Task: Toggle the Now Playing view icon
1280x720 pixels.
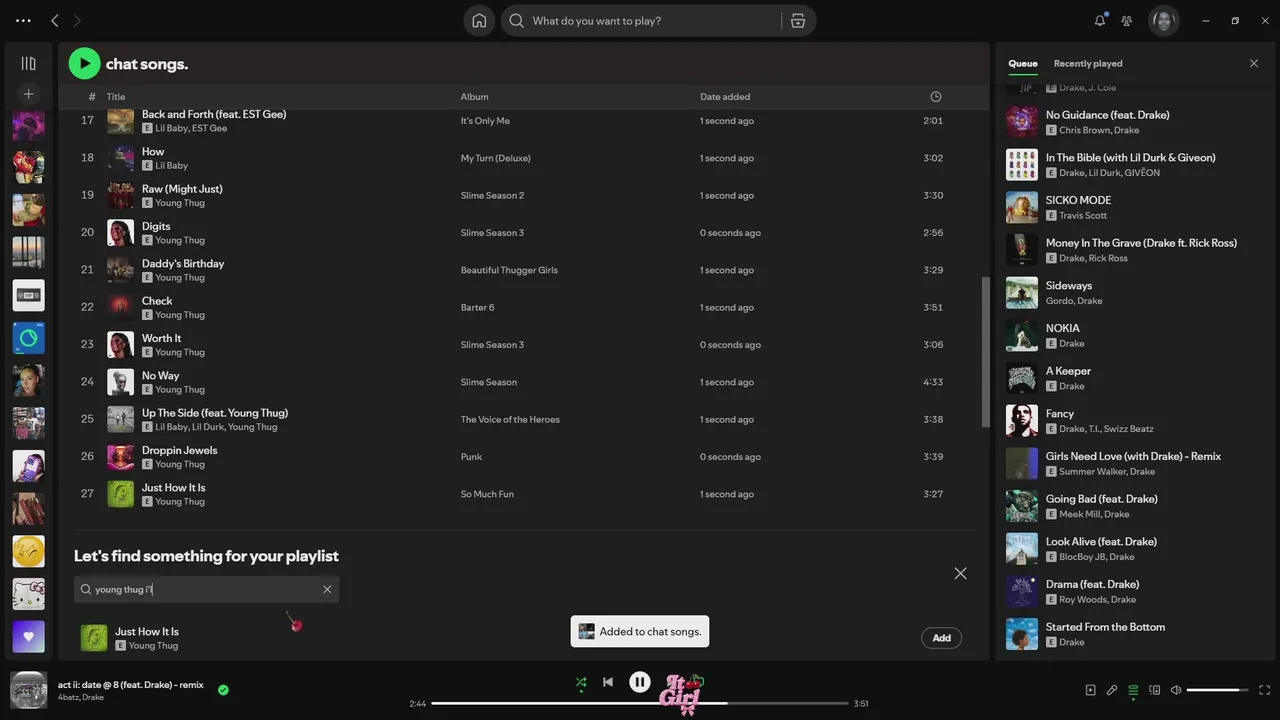Action: tap(1090, 690)
